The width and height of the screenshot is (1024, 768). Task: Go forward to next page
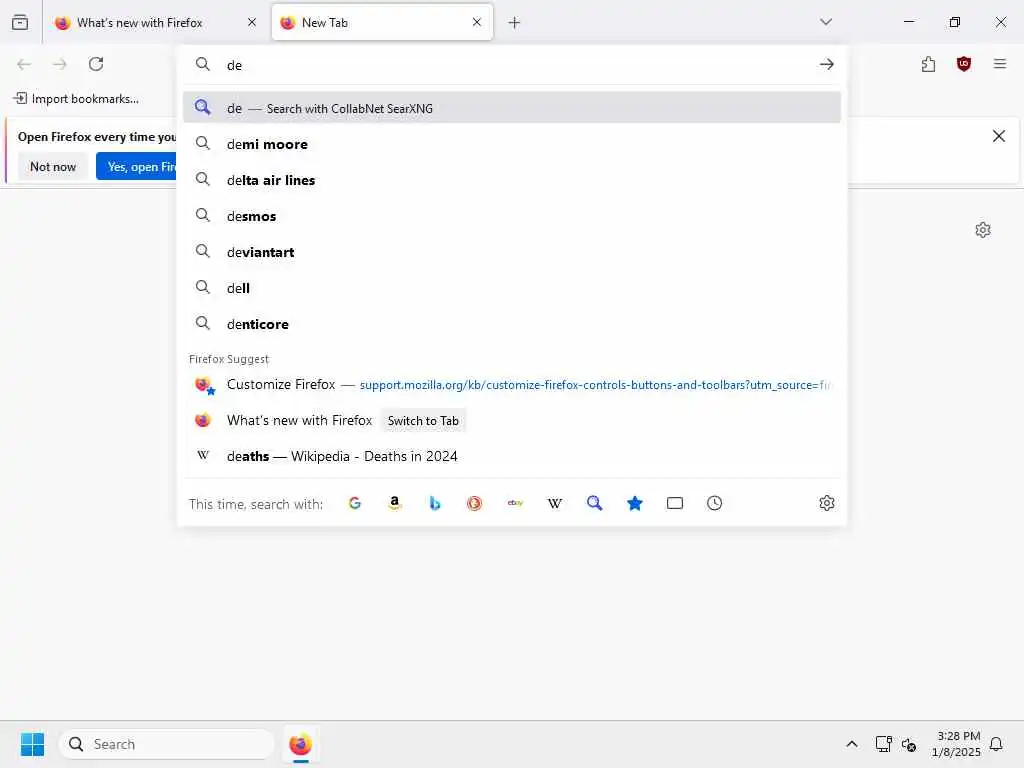[59, 64]
